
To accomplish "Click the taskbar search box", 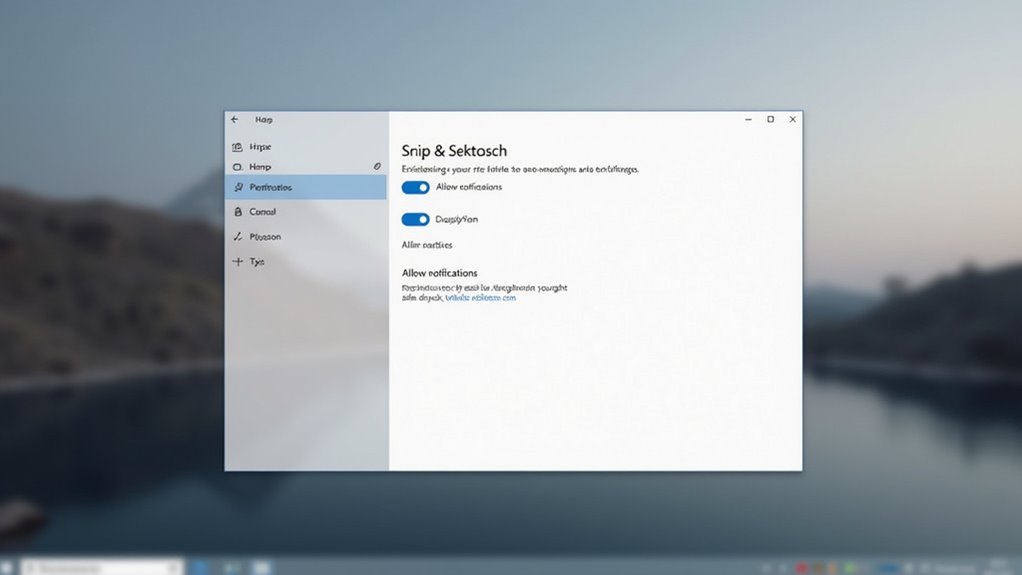I will pos(102,568).
